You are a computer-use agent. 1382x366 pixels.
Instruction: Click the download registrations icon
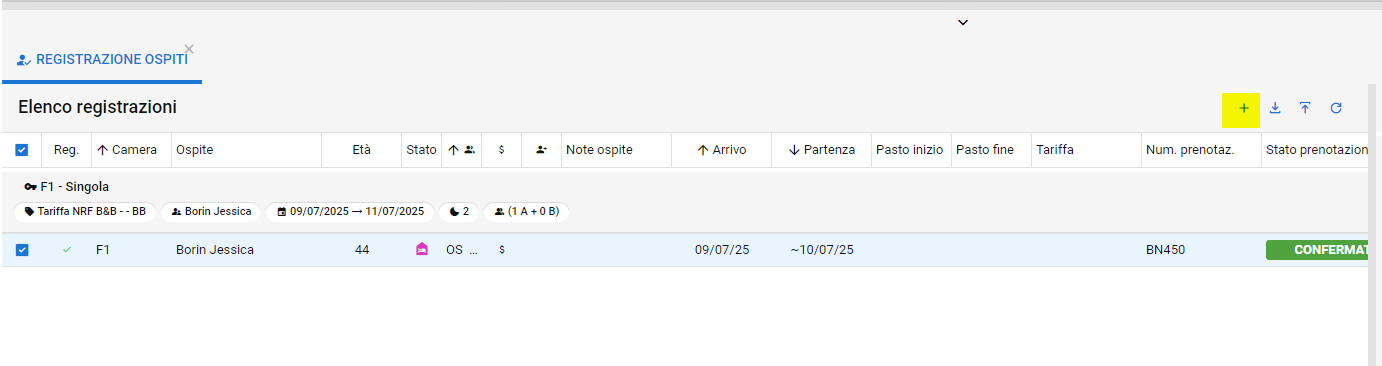[1275, 108]
